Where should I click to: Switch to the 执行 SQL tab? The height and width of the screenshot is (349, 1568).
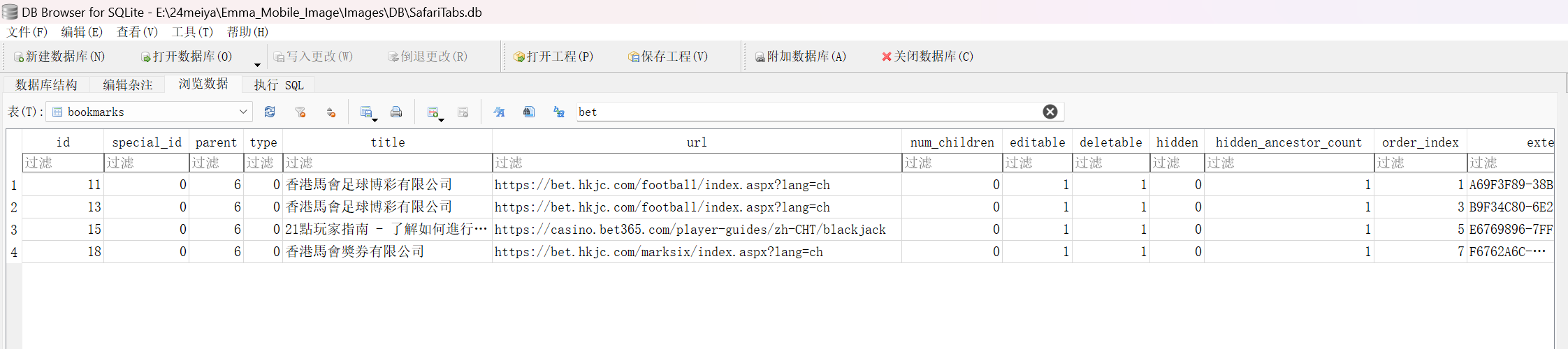[279, 84]
